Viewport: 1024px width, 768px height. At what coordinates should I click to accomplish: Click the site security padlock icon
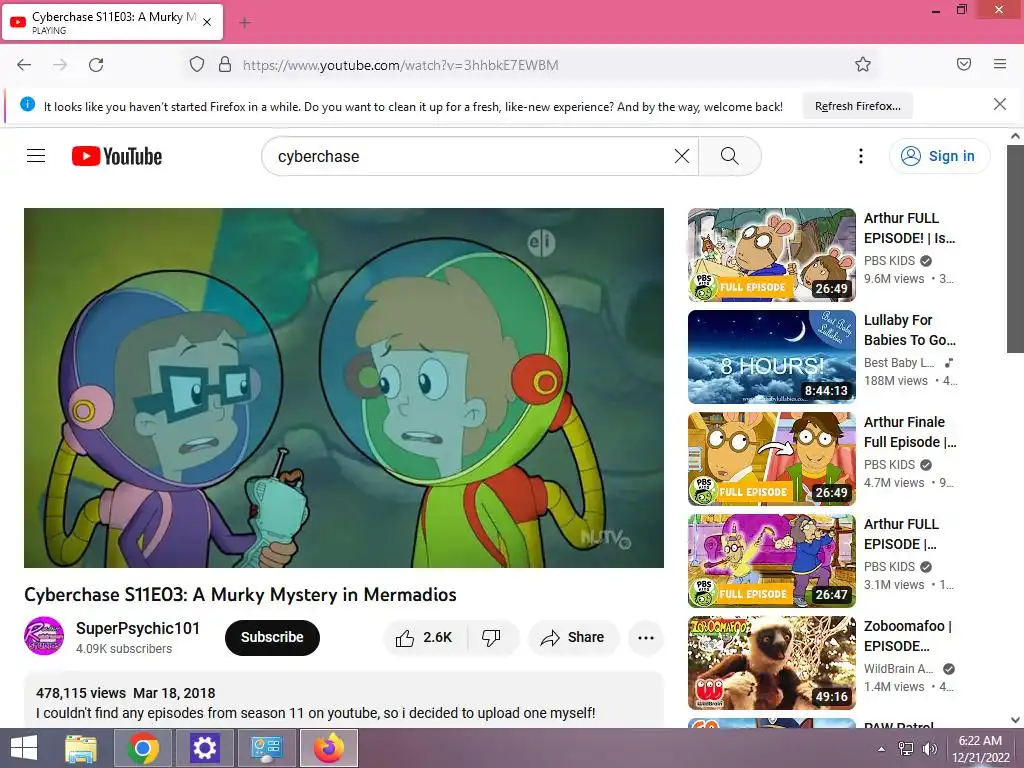225,65
